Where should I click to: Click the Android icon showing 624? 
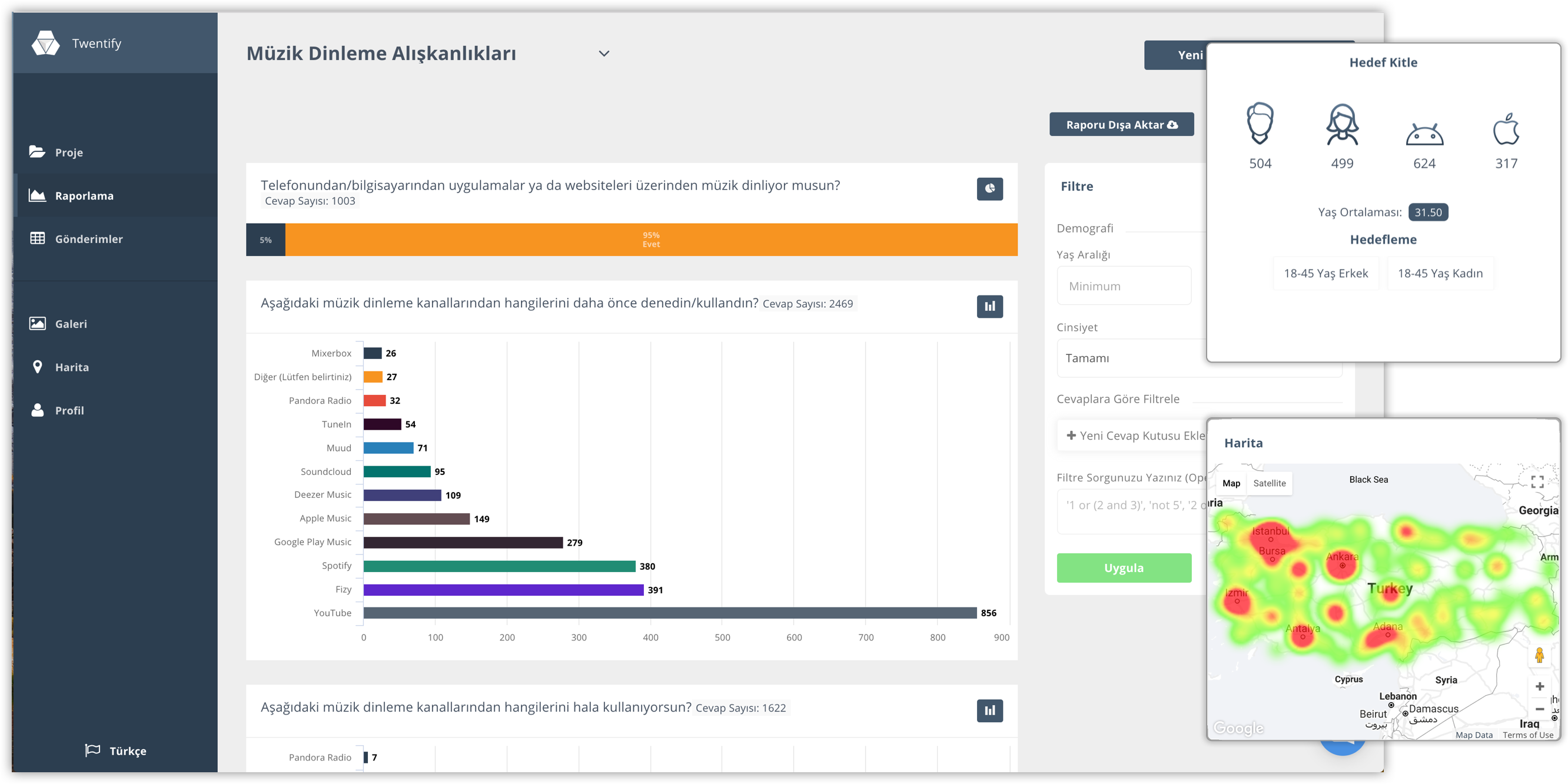click(x=1424, y=133)
